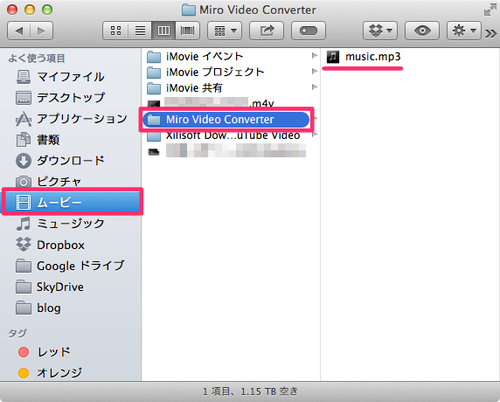Click the ムービー film icon in sidebar
This screenshot has width=500, height=402.
(x=23, y=202)
